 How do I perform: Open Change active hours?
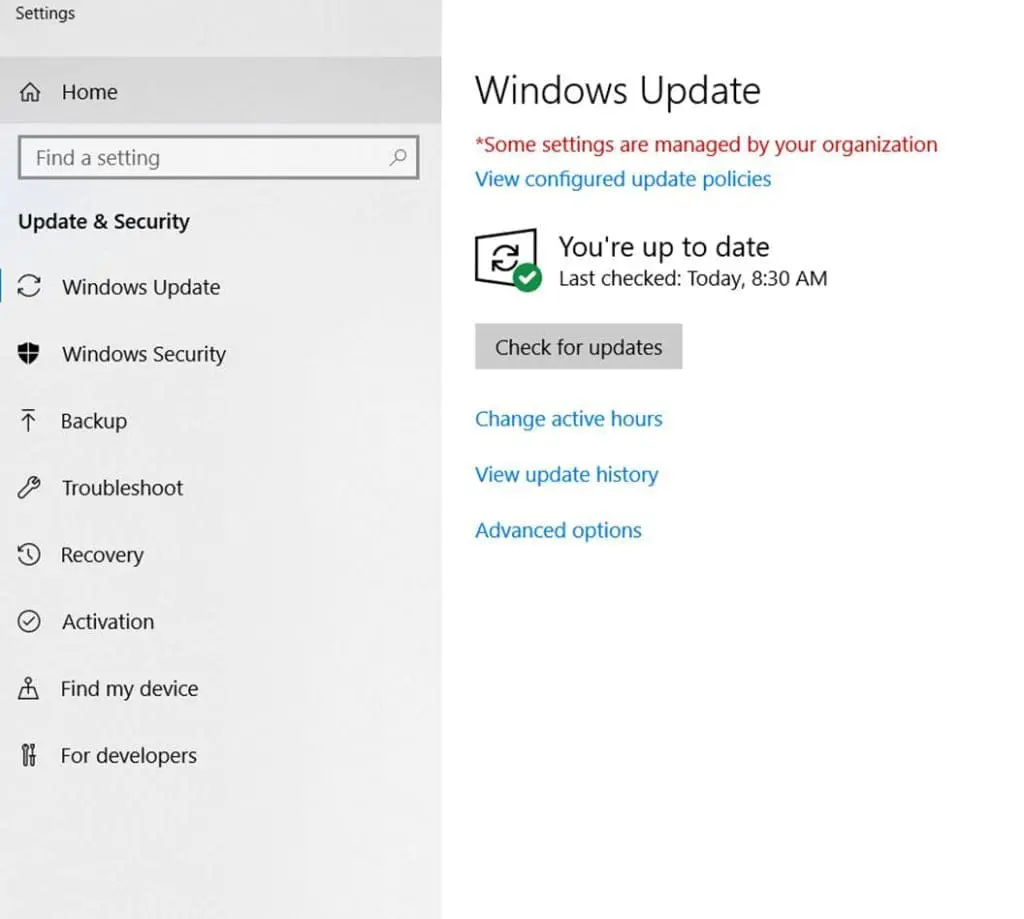coord(568,419)
